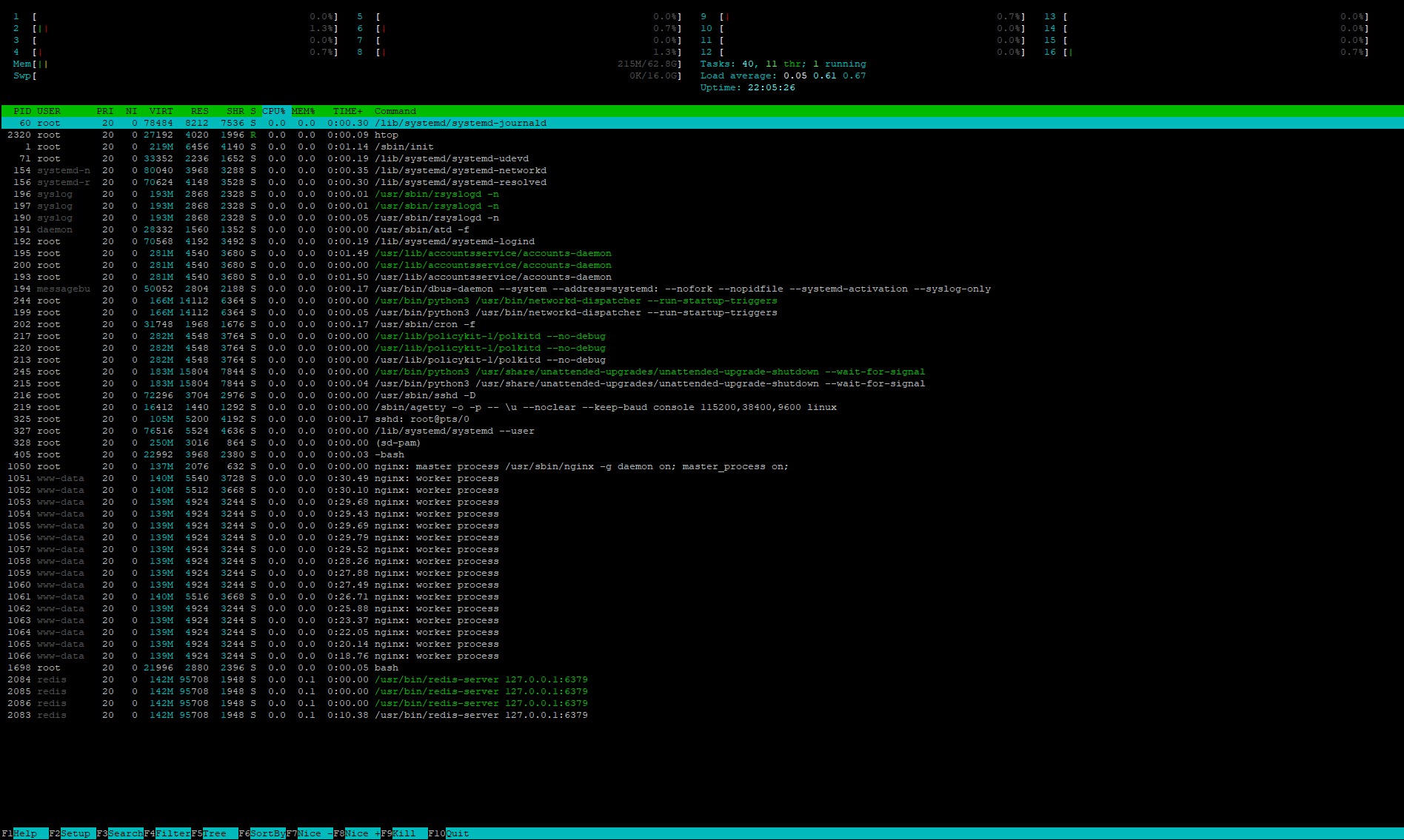The height and width of the screenshot is (840, 1404).
Task: Sort by the RES column header
Action: click(200, 111)
